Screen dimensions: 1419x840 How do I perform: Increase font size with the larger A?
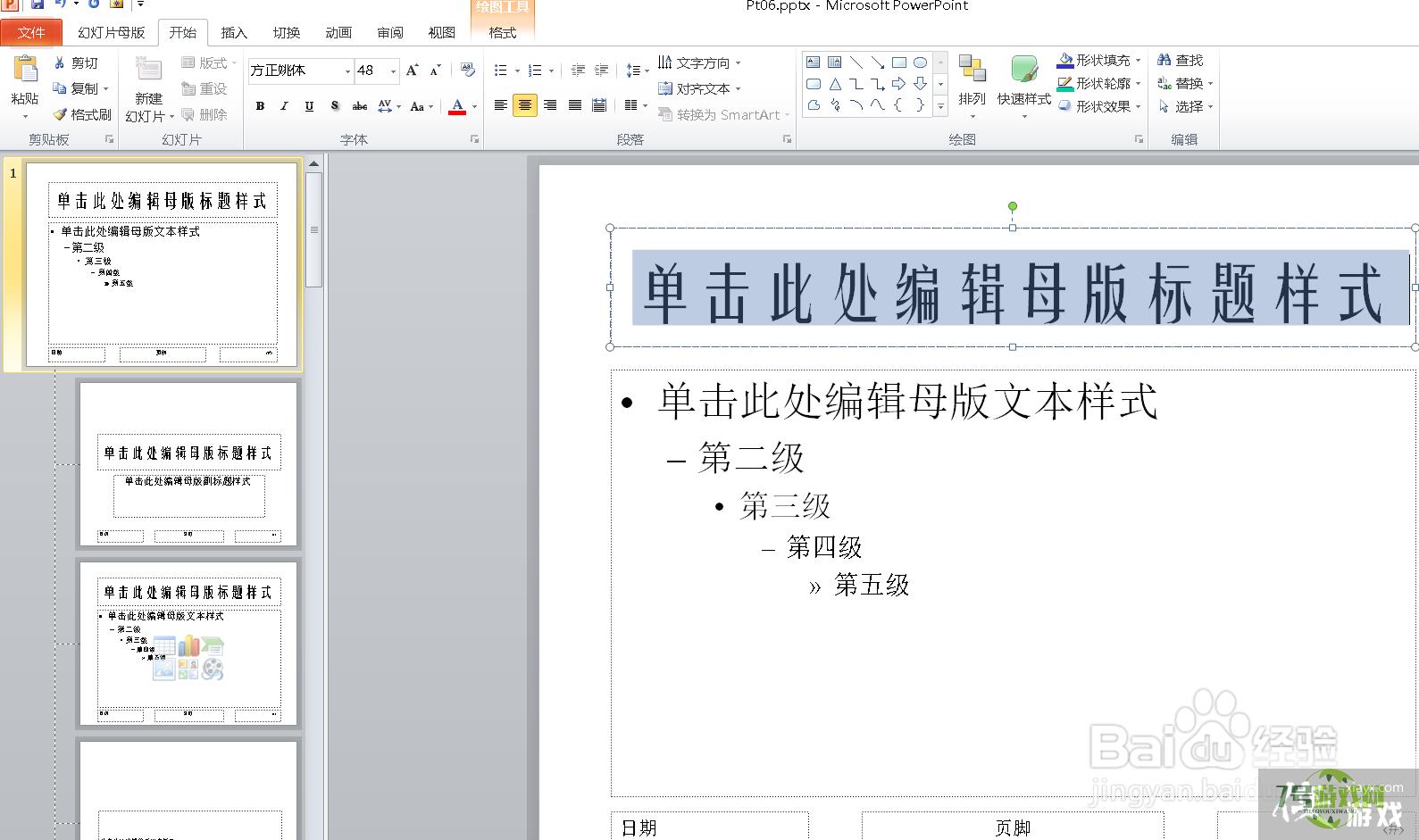[x=412, y=70]
